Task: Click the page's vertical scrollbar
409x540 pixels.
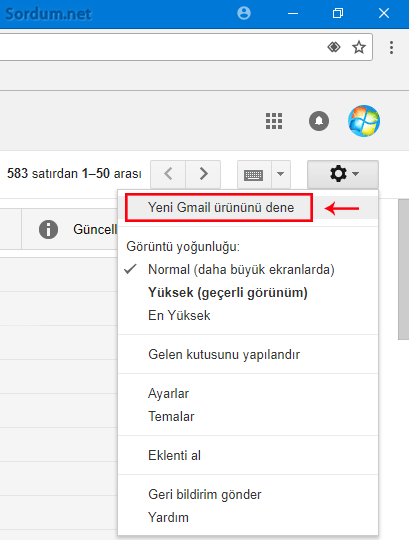Action: [x=403, y=270]
